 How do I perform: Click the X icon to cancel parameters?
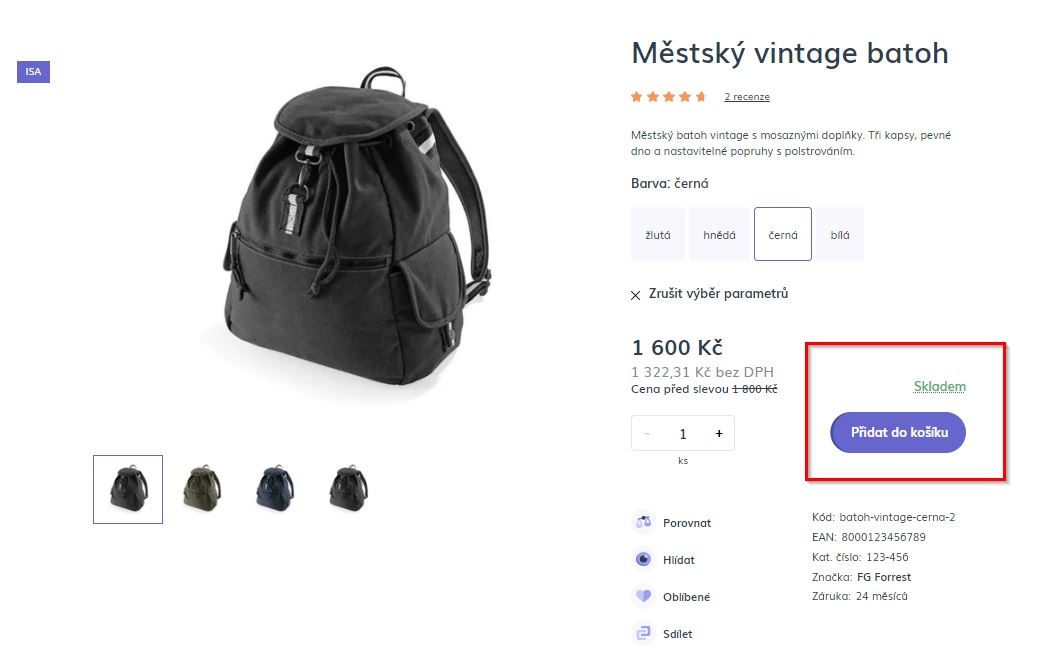[x=636, y=295]
